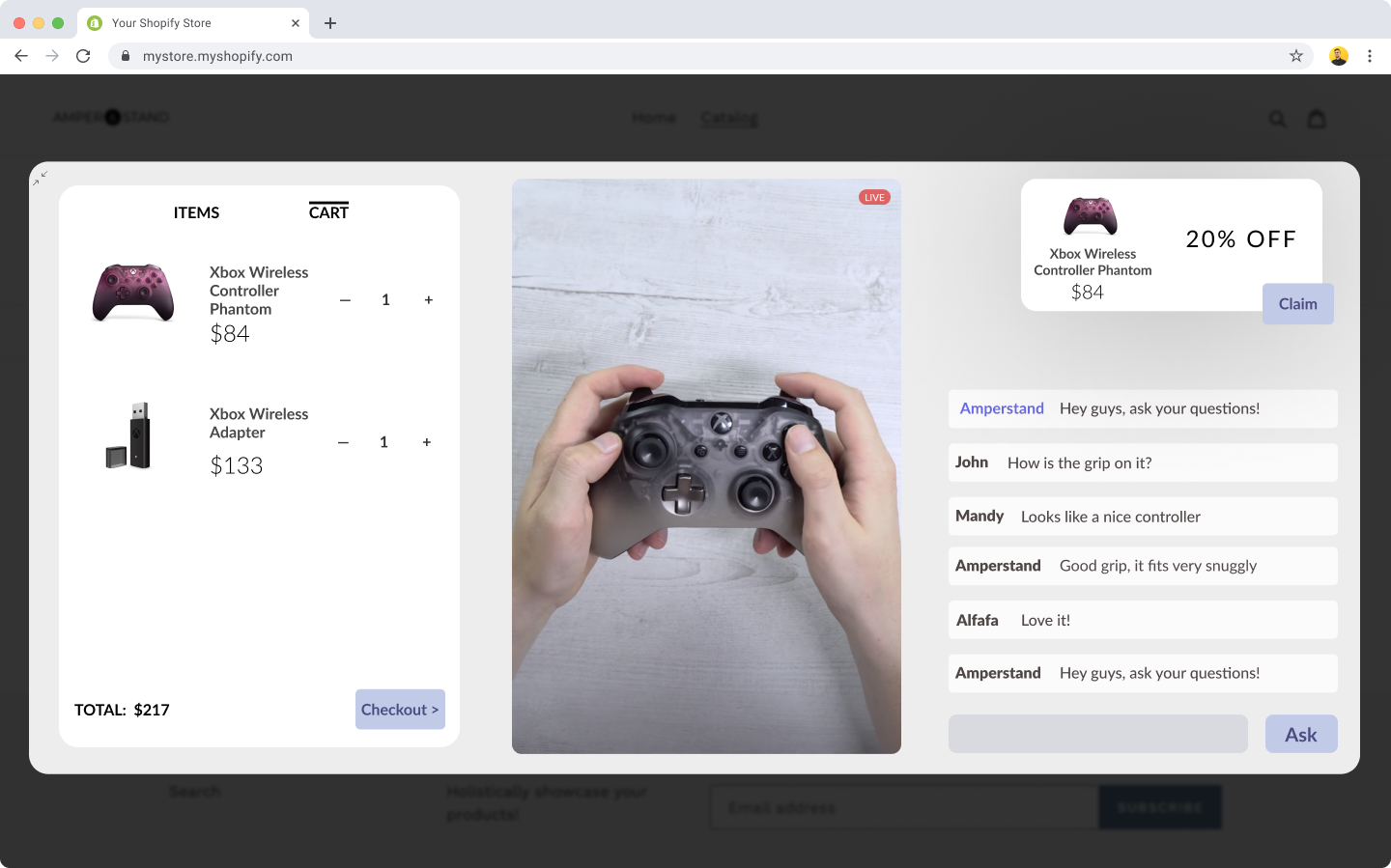1391x868 pixels.
Task: Select the CART tab
Action: tap(328, 212)
